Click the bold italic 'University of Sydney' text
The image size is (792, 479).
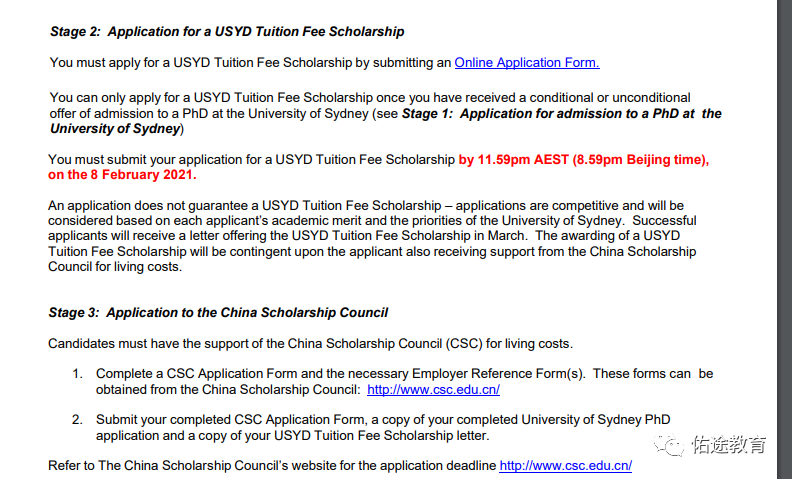pyautogui.click(x=115, y=129)
